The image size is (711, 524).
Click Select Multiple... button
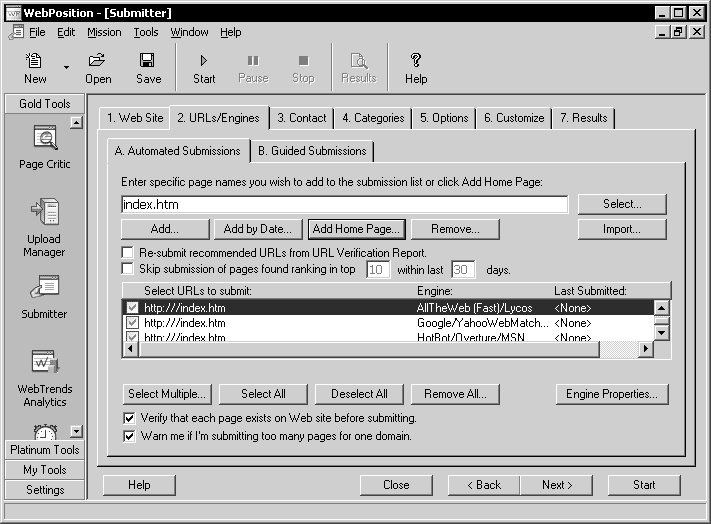point(167,394)
